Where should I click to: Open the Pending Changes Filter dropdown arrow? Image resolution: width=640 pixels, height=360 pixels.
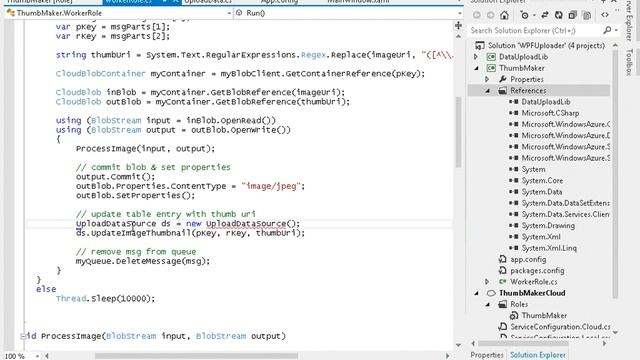534,16
